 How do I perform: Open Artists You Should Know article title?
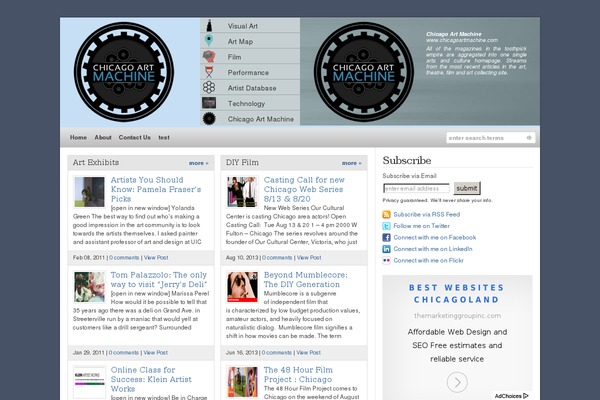[x=156, y=189]
